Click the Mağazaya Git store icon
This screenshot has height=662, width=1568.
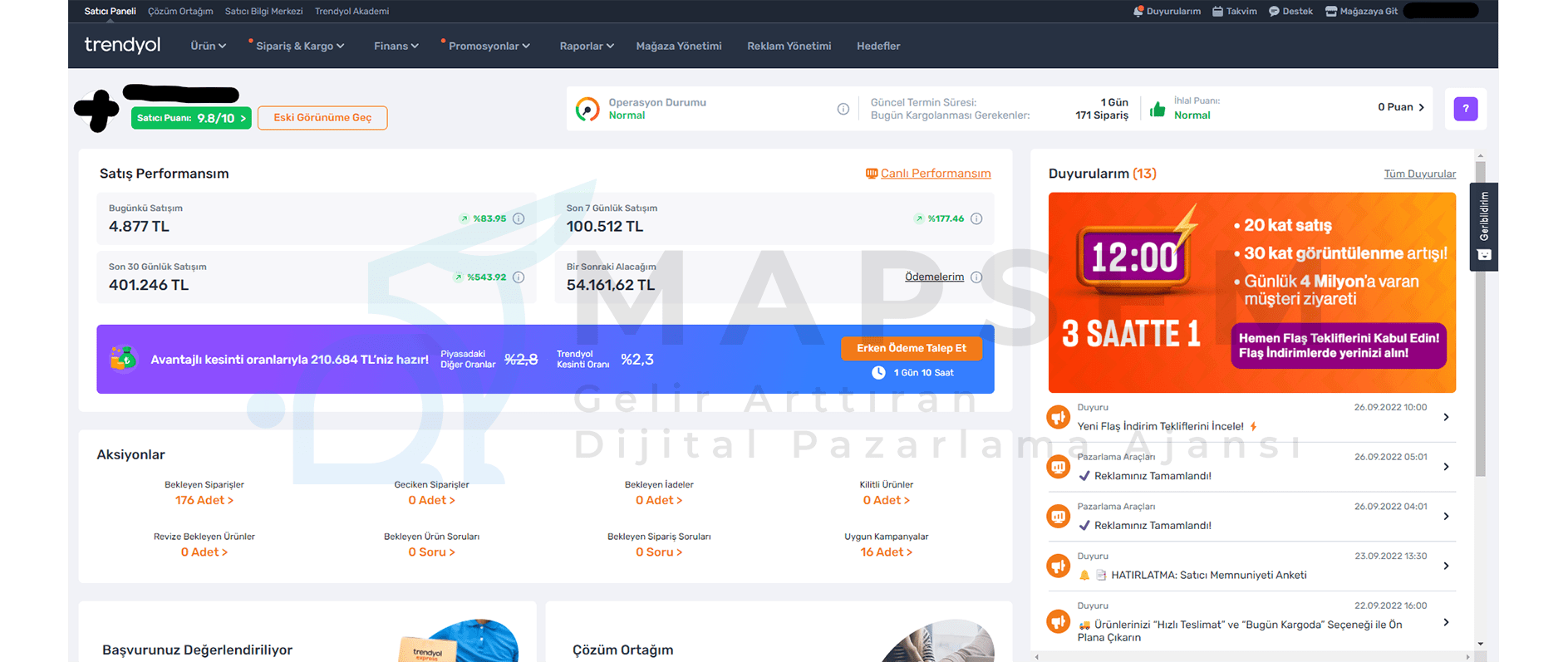point(1330,12)
